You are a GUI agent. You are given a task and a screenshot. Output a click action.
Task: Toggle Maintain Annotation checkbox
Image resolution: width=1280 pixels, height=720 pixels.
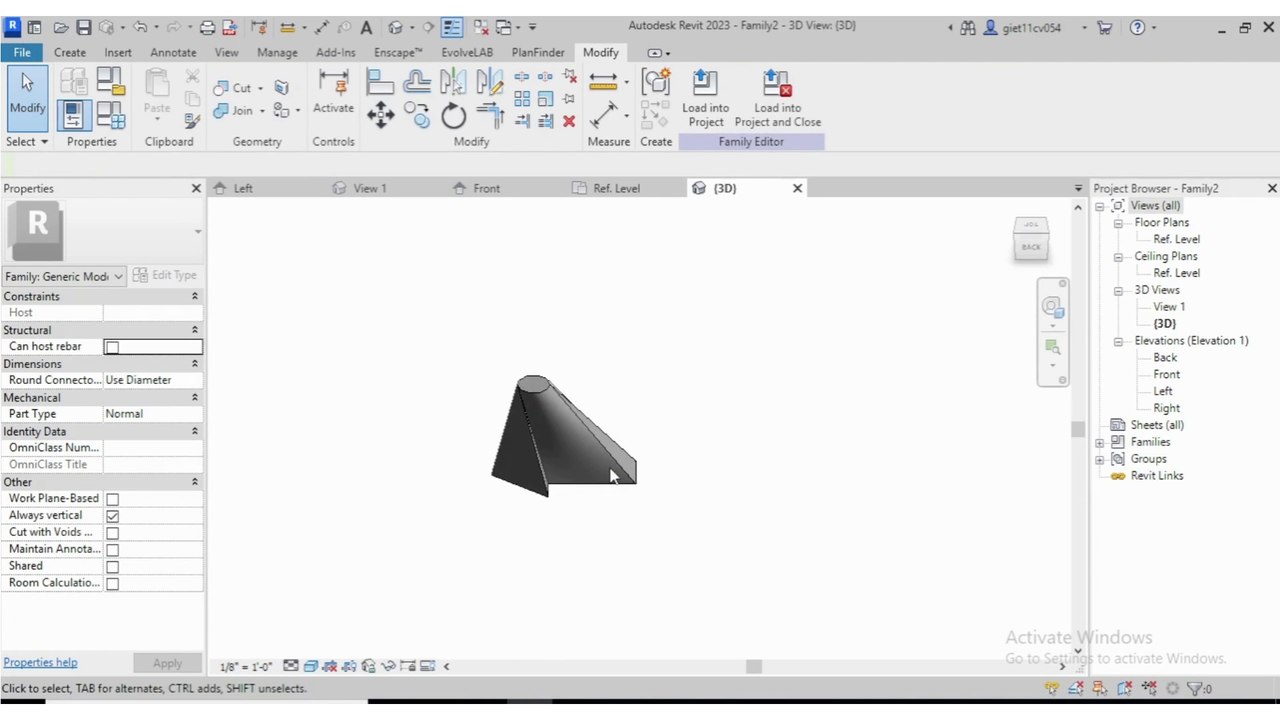(112, 550)
